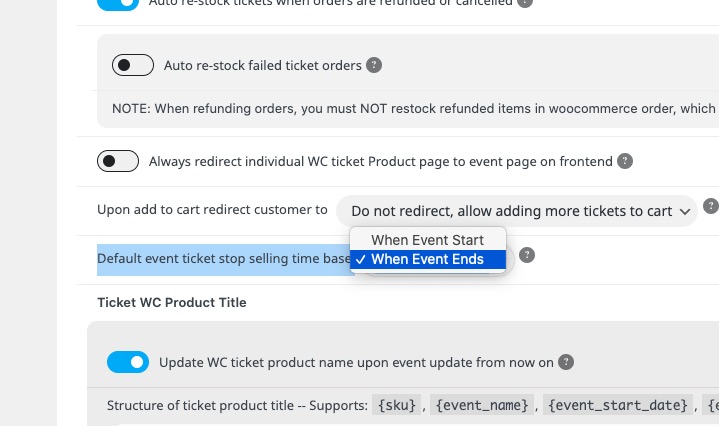Choose When Event Ends option
This screenshot has height=426, width=719.
pos(427,259)
